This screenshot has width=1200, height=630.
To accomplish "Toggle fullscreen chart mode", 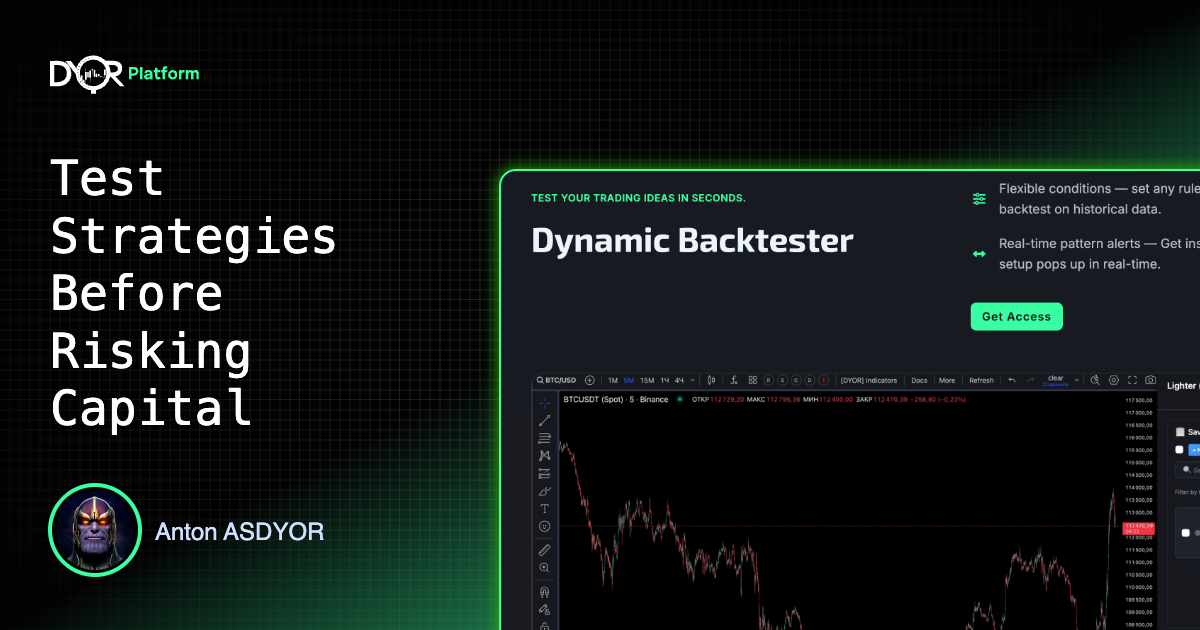I will [1132, 380].
